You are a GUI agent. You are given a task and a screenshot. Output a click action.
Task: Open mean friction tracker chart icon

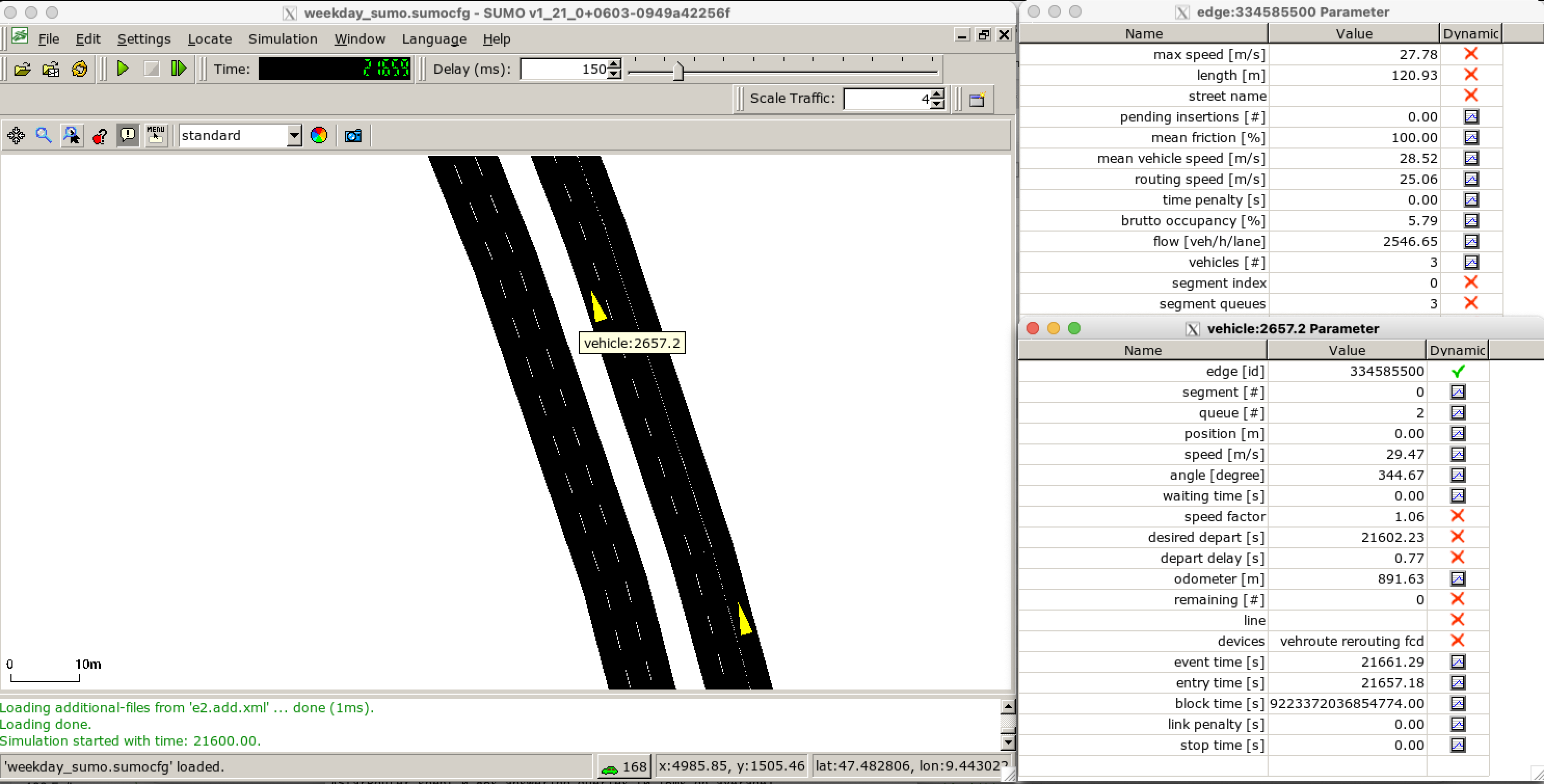1471,138
